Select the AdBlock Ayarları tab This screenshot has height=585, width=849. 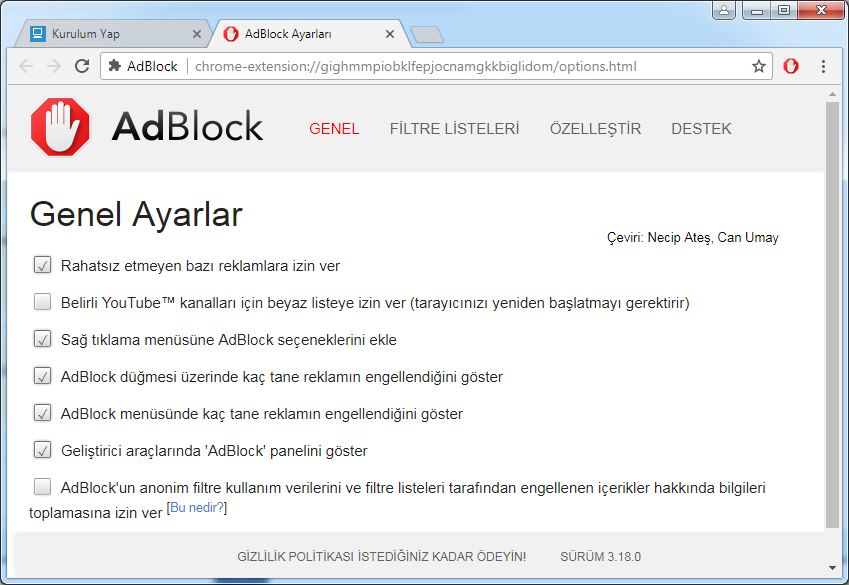tap(310, 34)
